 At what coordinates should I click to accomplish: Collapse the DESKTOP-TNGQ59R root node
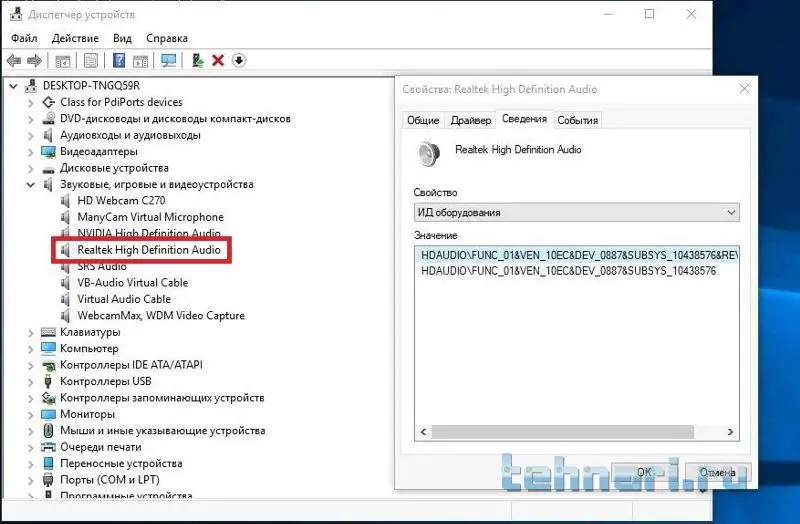pyautogui.click(x=14, y=86)
